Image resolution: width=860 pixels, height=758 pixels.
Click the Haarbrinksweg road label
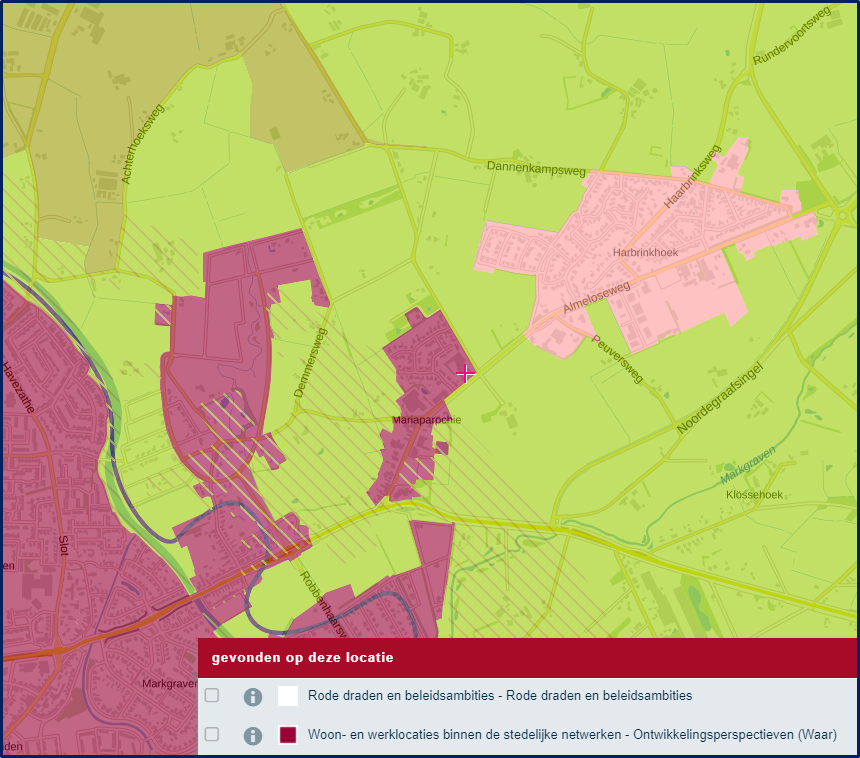click(x=692, y=177)
